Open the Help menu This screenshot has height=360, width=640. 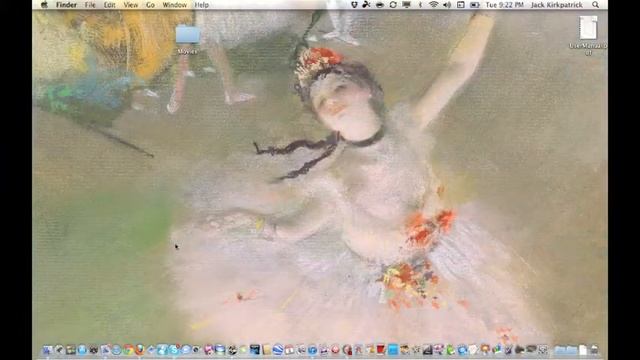(x=201, y=5)
